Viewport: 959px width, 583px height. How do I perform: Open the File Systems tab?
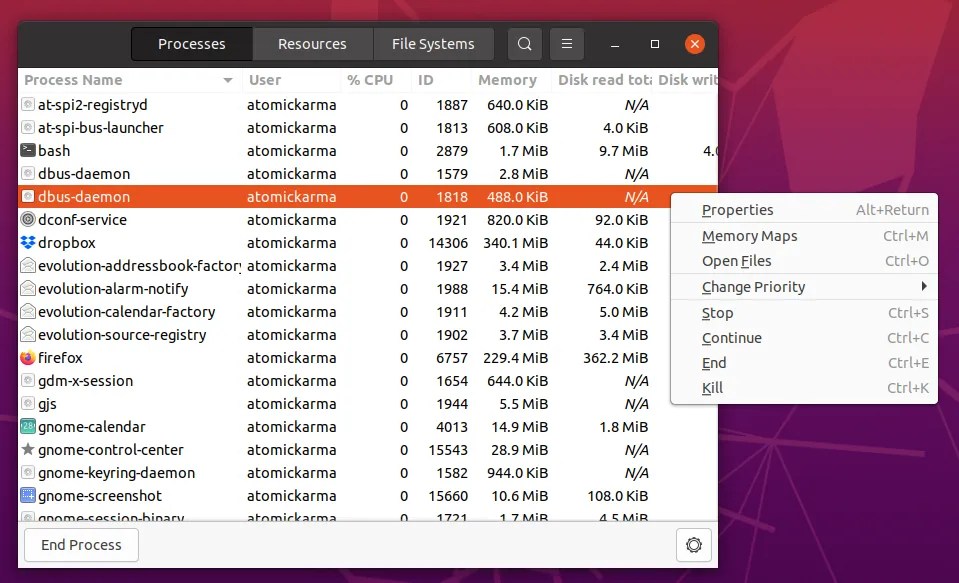click(433, 43)
